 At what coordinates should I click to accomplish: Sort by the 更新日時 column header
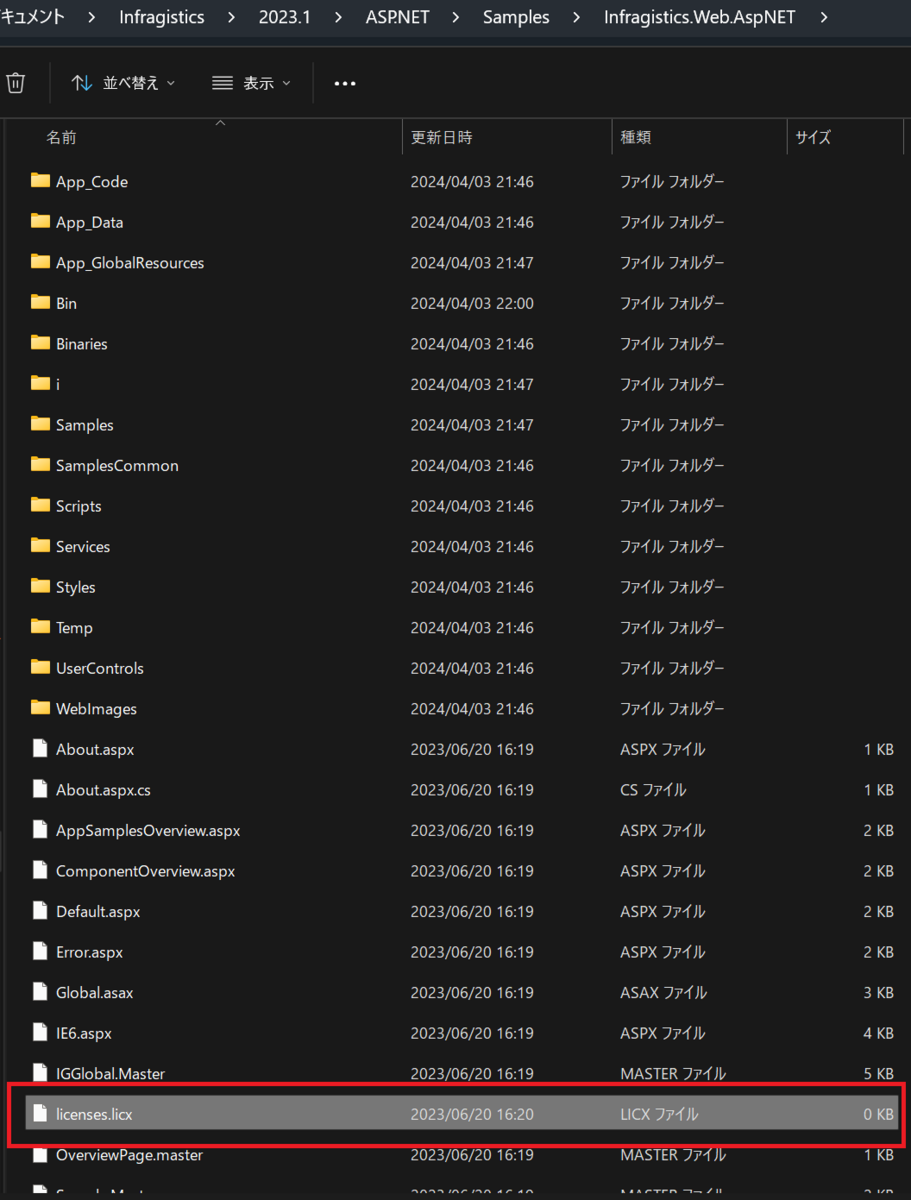pyautogui.click(x=441, y=138)
